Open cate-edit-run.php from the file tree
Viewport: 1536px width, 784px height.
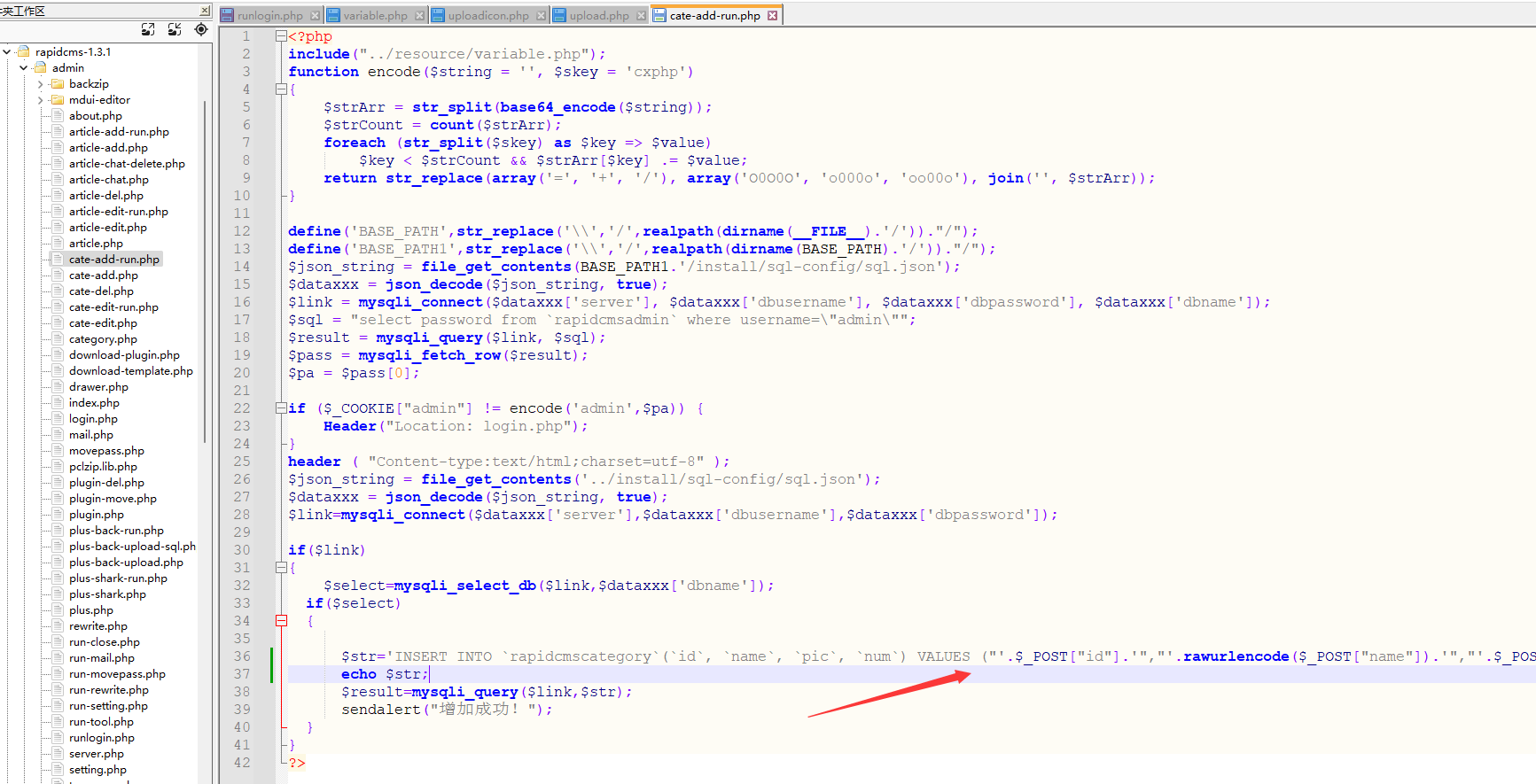coord(113,307)
